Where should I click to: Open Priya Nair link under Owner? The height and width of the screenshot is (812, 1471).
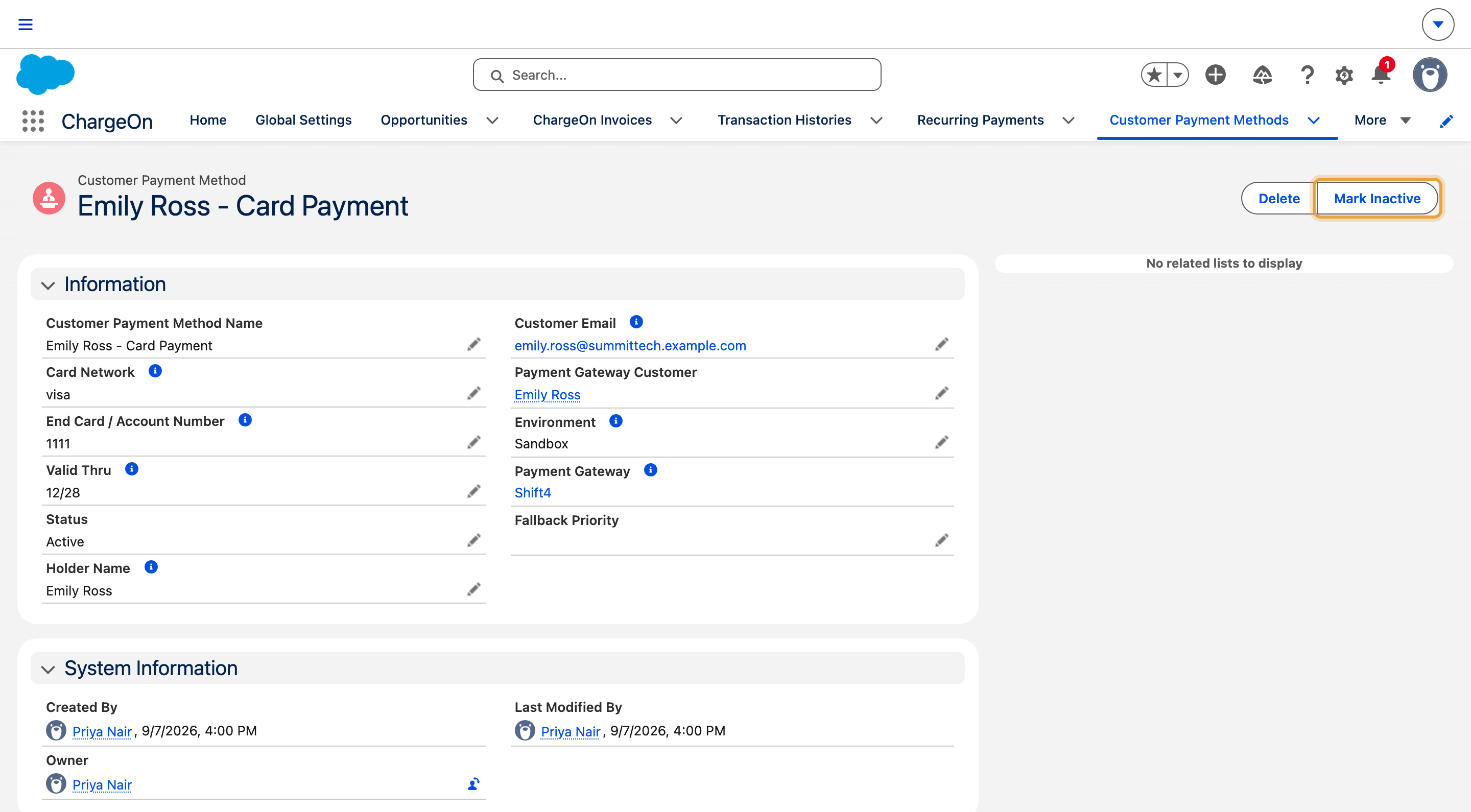tap(102, 784)
